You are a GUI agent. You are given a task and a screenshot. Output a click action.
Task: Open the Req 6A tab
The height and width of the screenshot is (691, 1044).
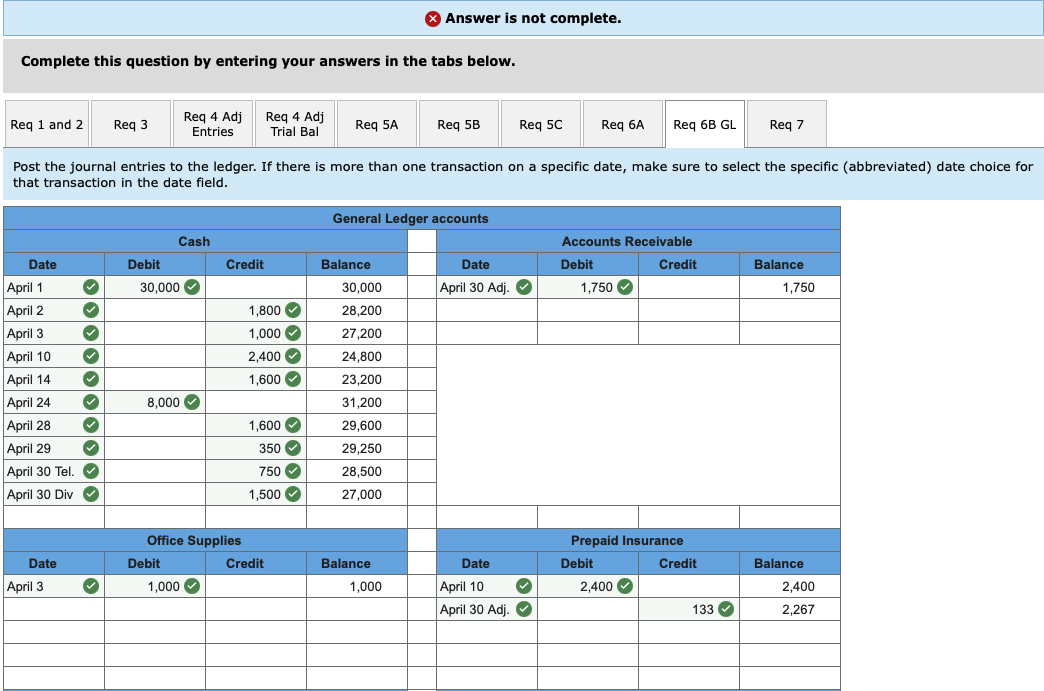623,124
